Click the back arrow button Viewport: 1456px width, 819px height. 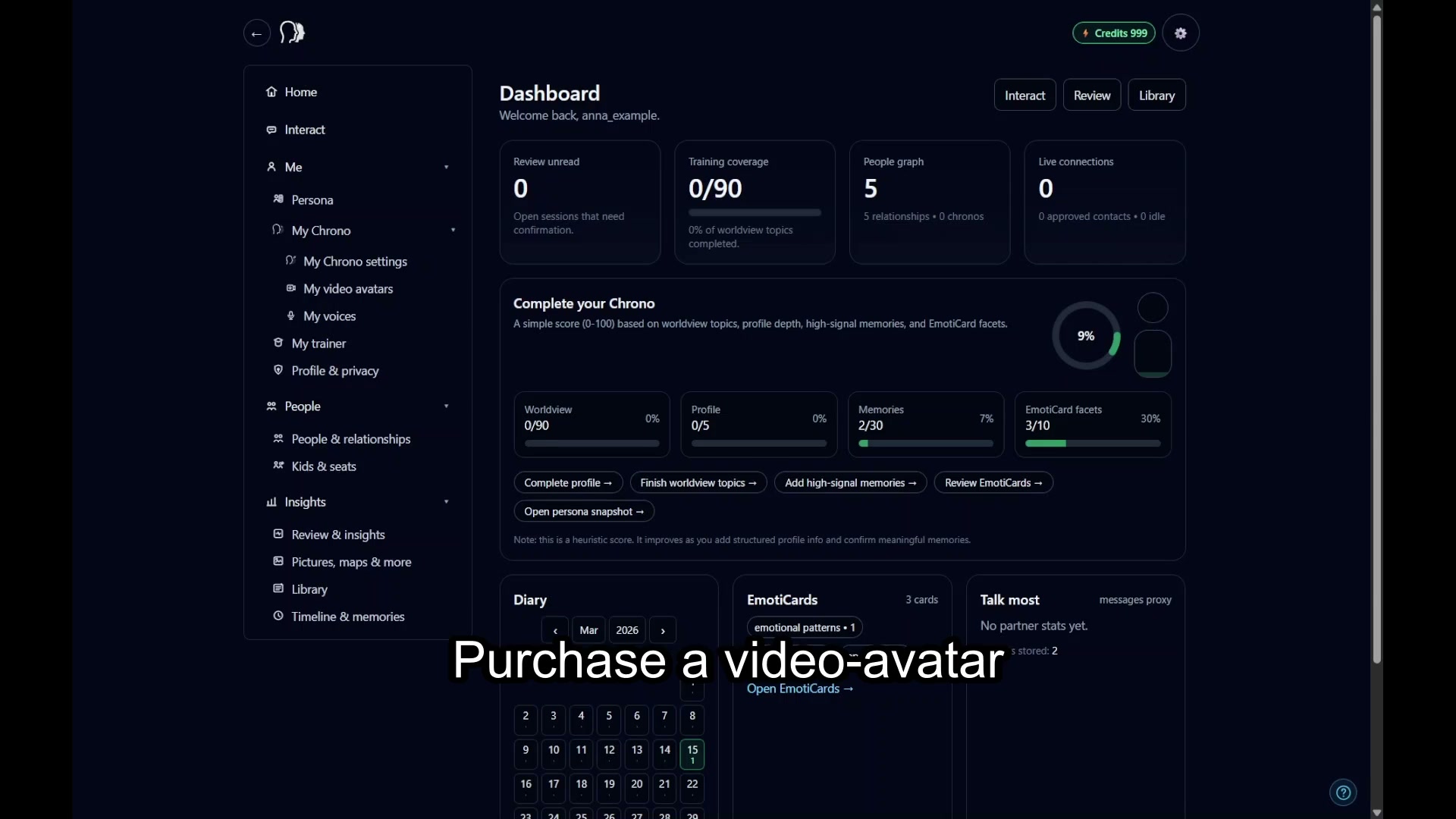tap(257, 33)
